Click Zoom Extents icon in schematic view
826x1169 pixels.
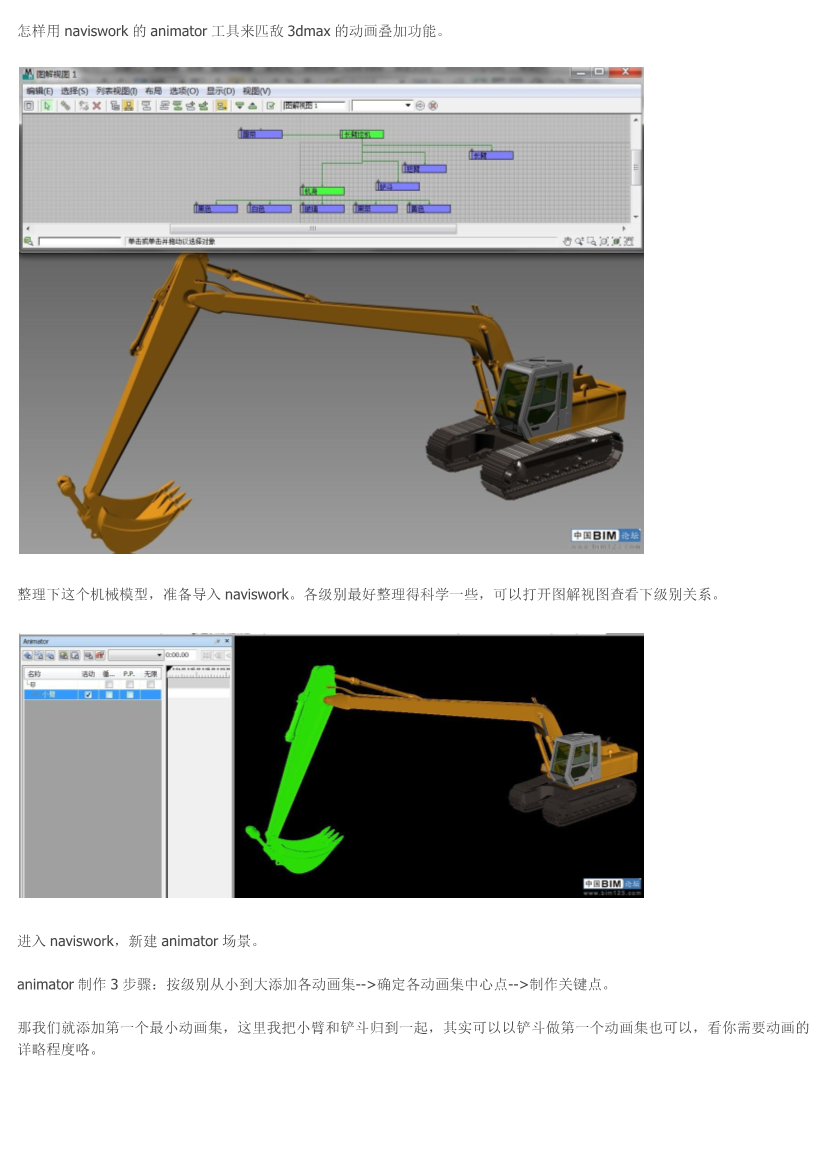tap(604, 242)
